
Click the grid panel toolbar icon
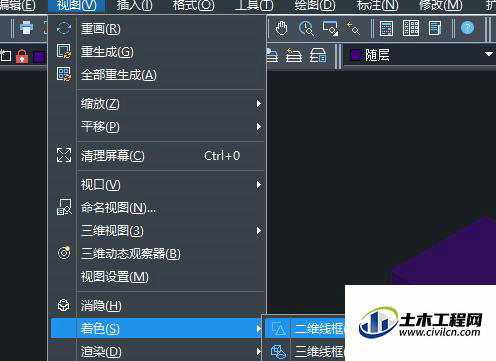[411, 28]
